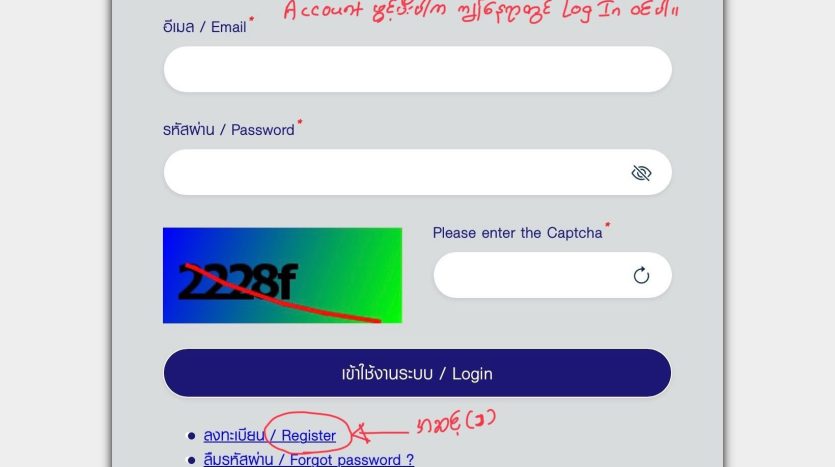
Task: Click the red asterisk beside the Captcha label
Action: click(607, 225)
